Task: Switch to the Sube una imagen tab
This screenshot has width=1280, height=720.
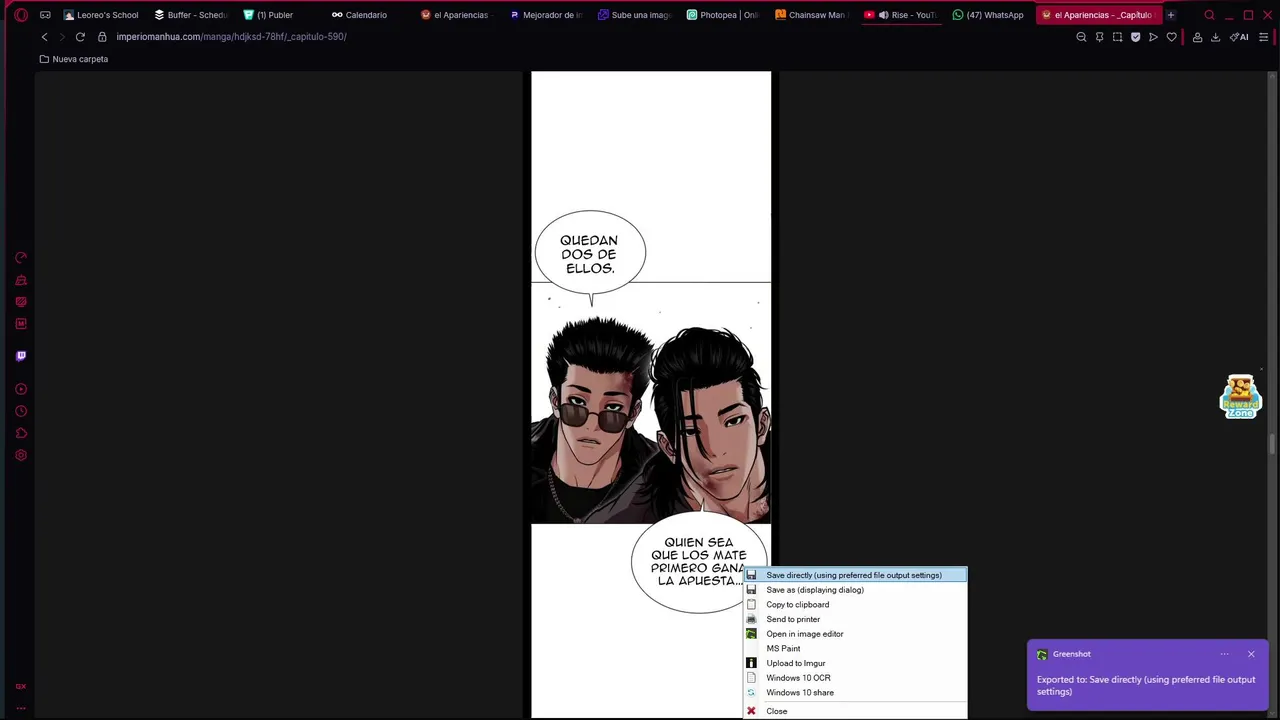Action: pyautogui.click(x=634, y=15)
